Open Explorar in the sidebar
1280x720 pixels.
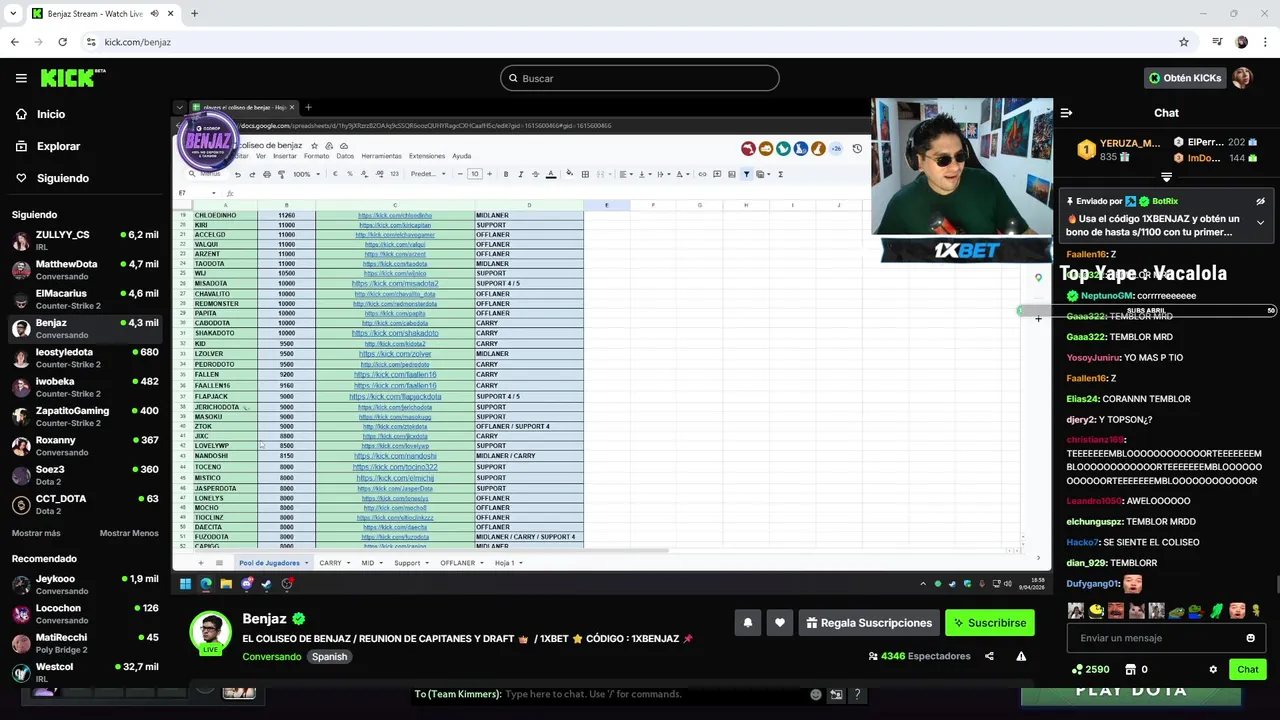(58, 146)
